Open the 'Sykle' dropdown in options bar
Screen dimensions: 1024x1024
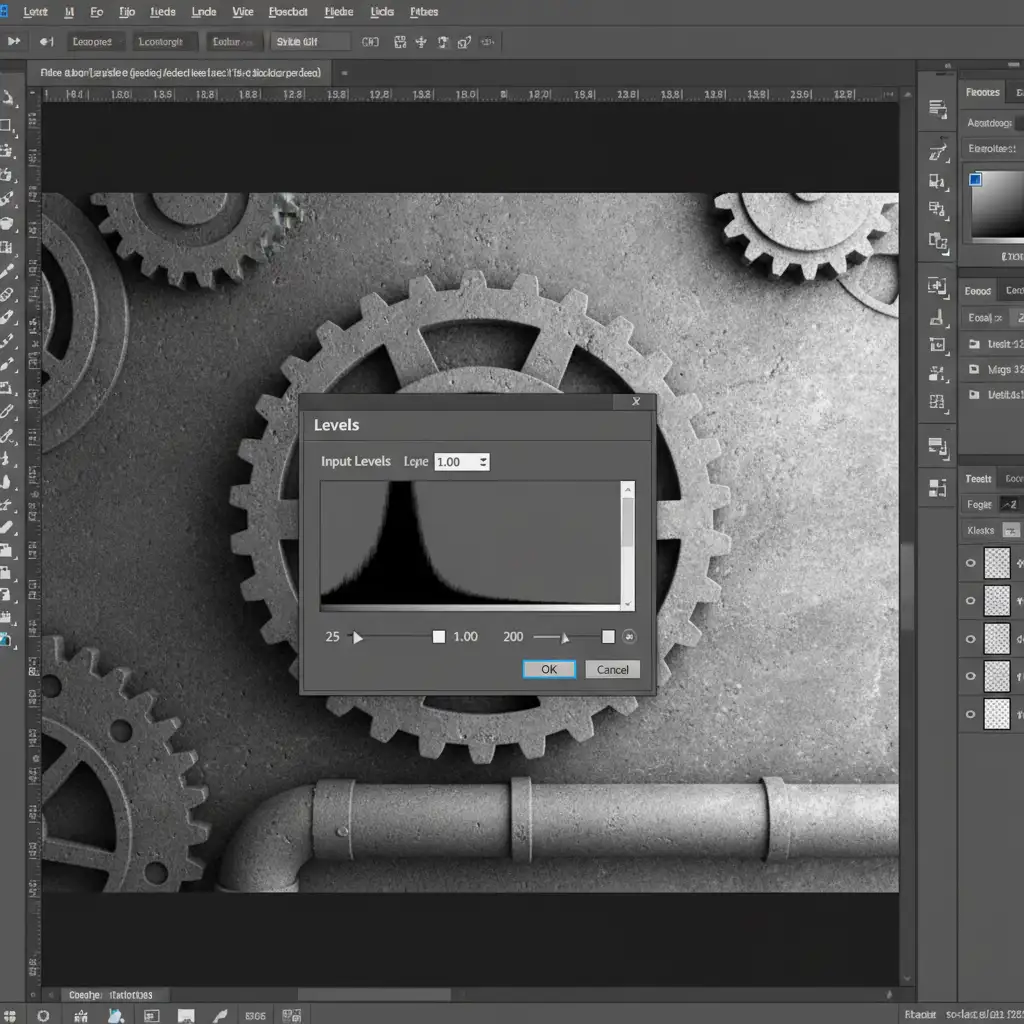pos(312,42)
